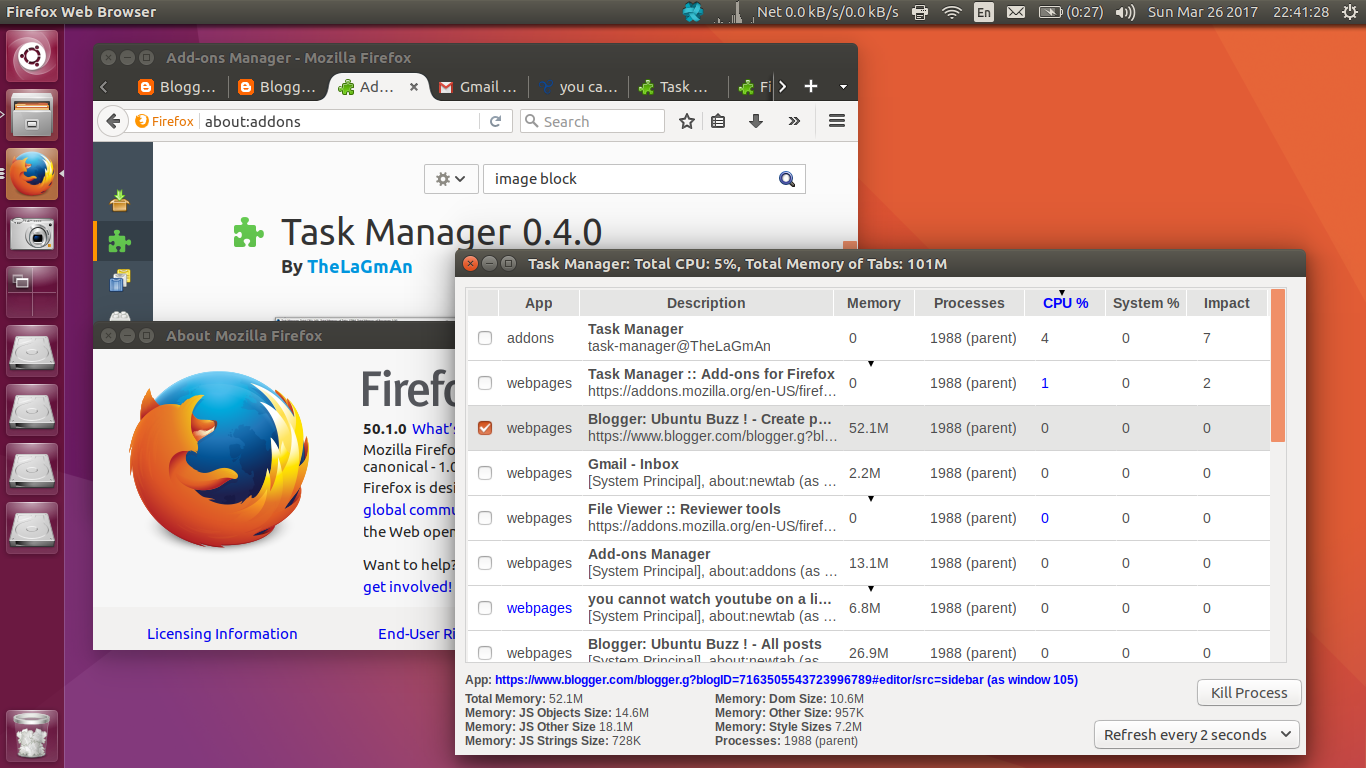Show bookmarks list icon in Firefox toolbar
Viewport: 1366px width, 768px height.
click(x=718, y=121)
